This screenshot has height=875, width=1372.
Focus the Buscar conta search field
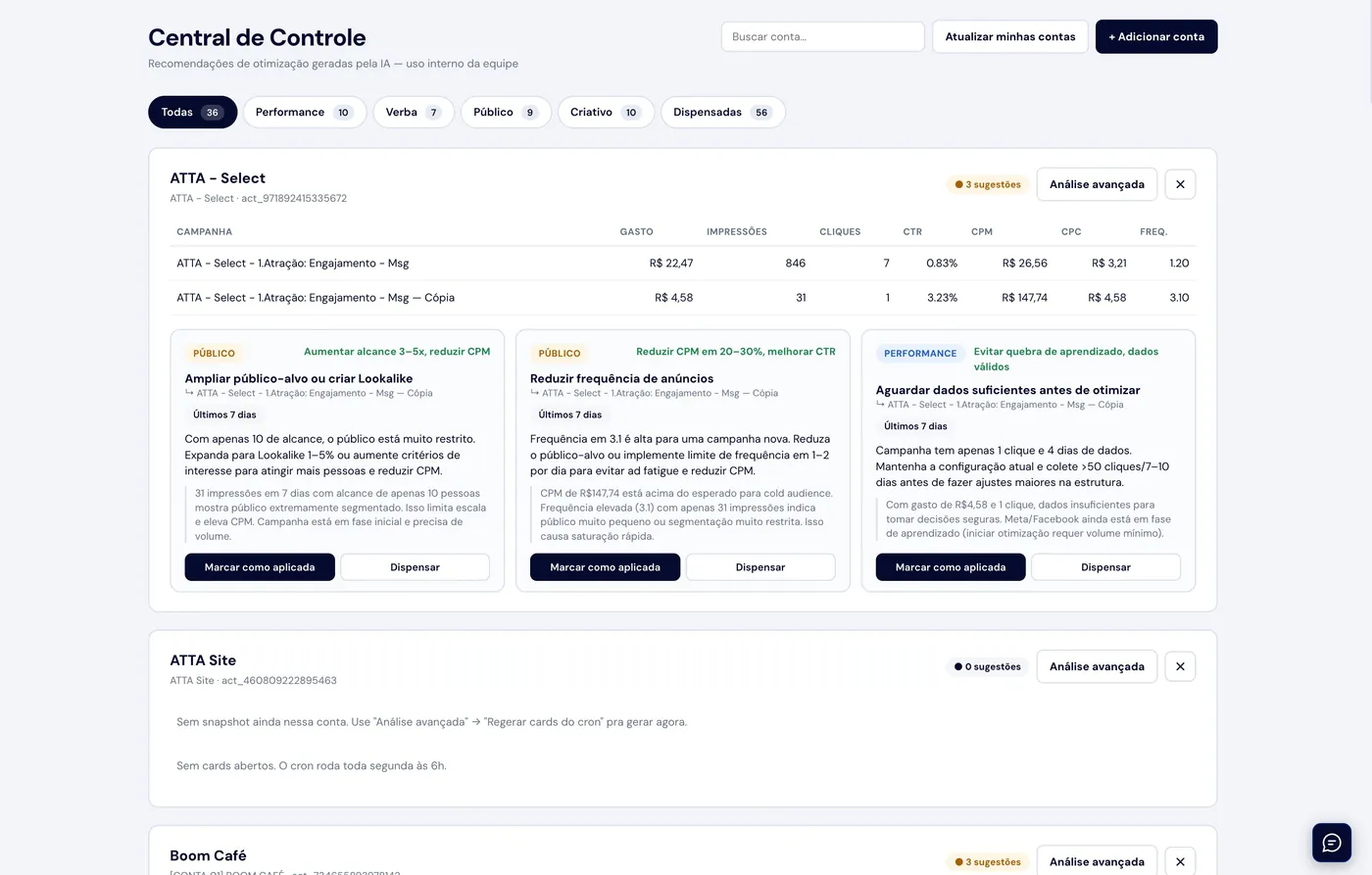click(x=823, y=36)
